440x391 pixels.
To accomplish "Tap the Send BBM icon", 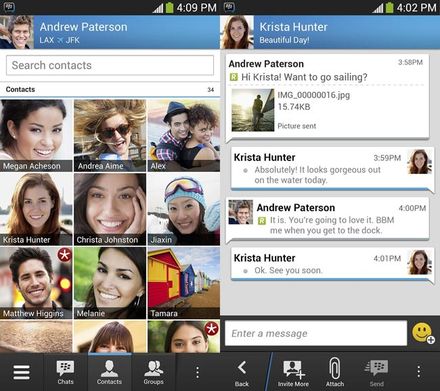I will [377, 373].
